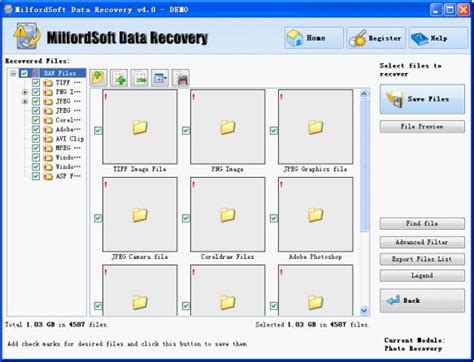Toggle the TIFF tree checkbox
The height and width of the screenshot is (362, 474).
click(36, 82)
